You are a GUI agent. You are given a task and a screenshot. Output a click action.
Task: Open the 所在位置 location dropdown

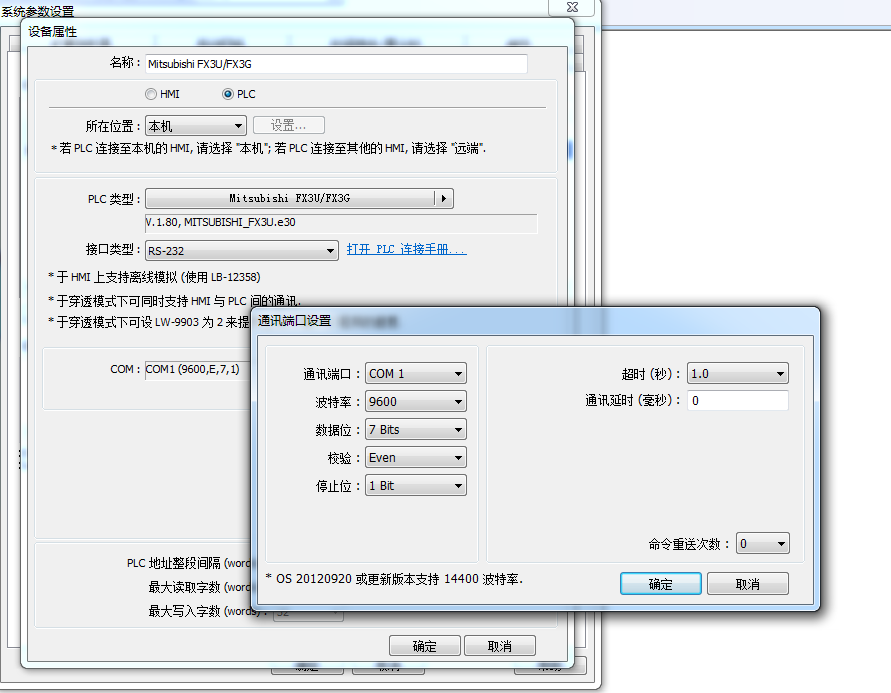[x=195, y=126]
